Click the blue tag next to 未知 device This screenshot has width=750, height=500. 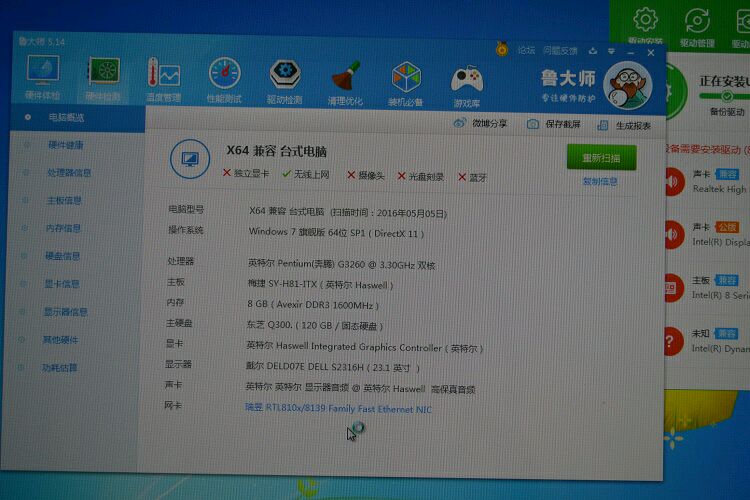point(726,333)
